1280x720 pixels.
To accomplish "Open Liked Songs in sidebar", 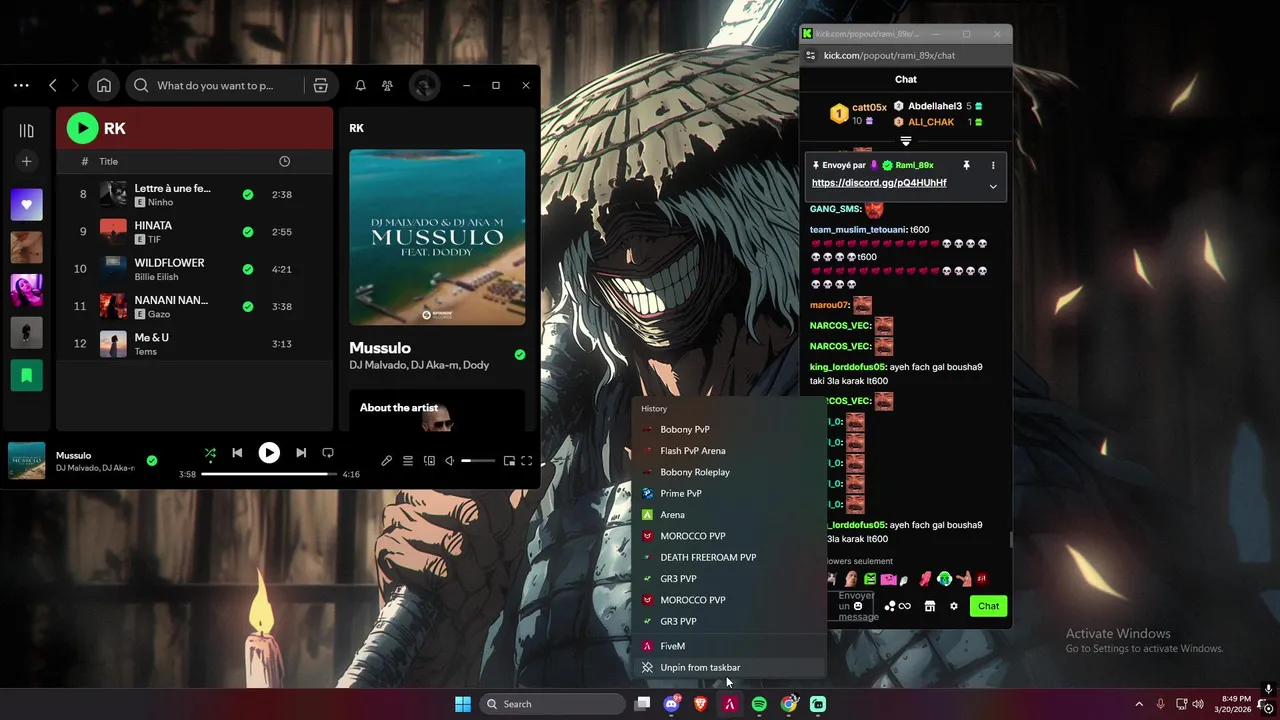I will pos(27,205).
